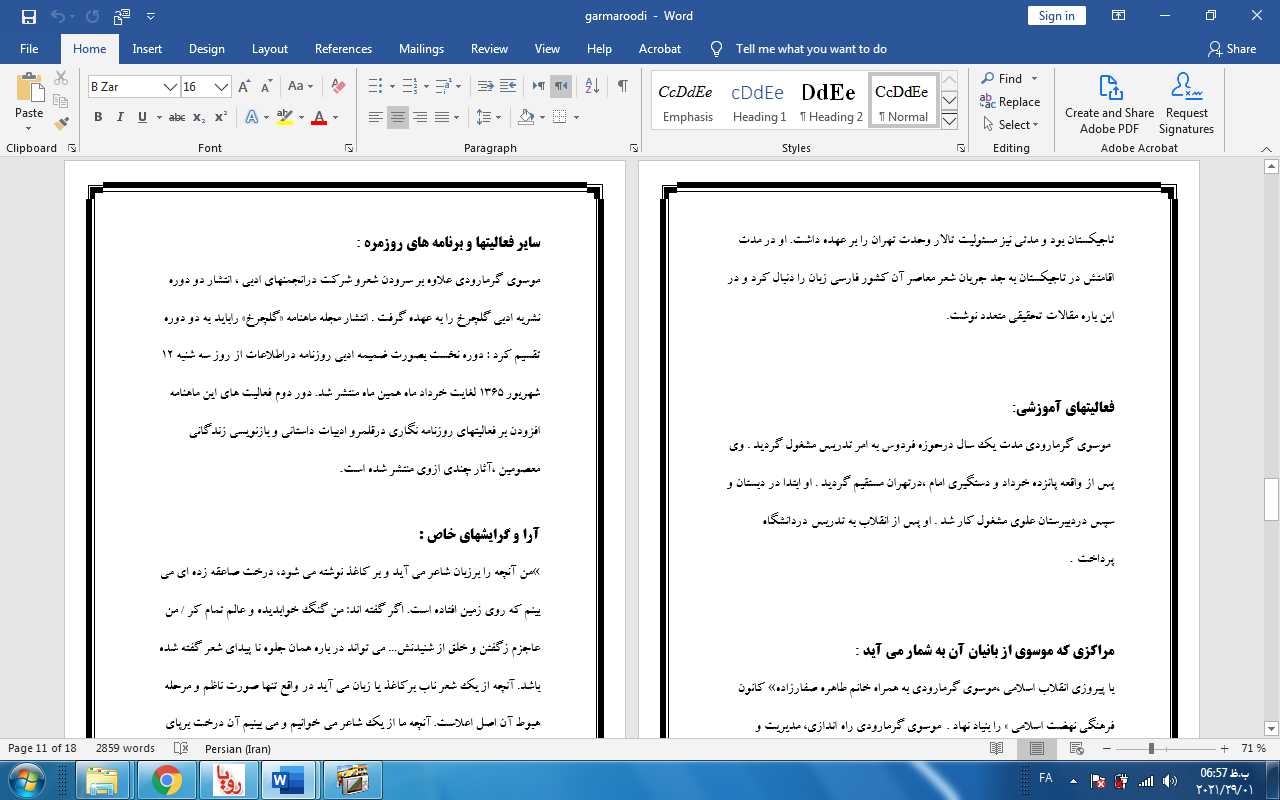Click the Format Painter brush icon
Viewport: 1280px width, 800px height.
click(61, 124)
